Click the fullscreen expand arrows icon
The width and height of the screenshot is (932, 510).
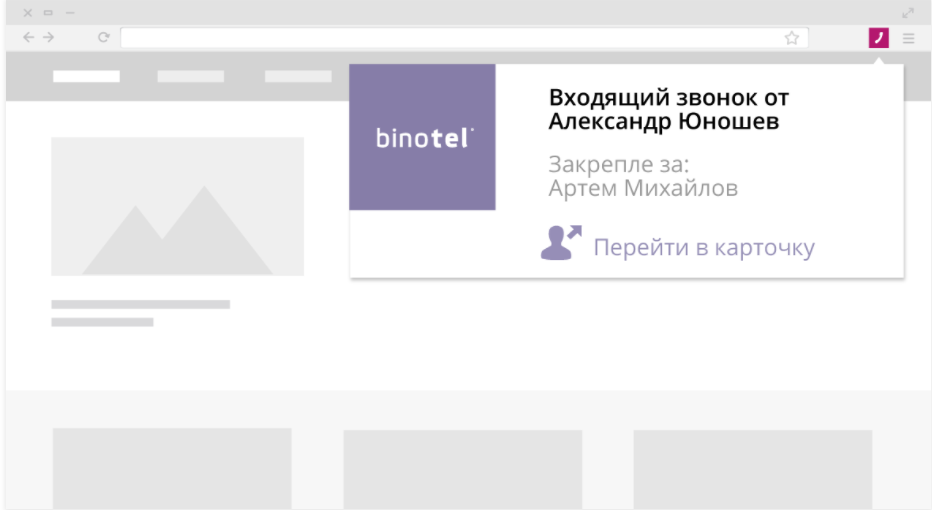coord(908,12)
